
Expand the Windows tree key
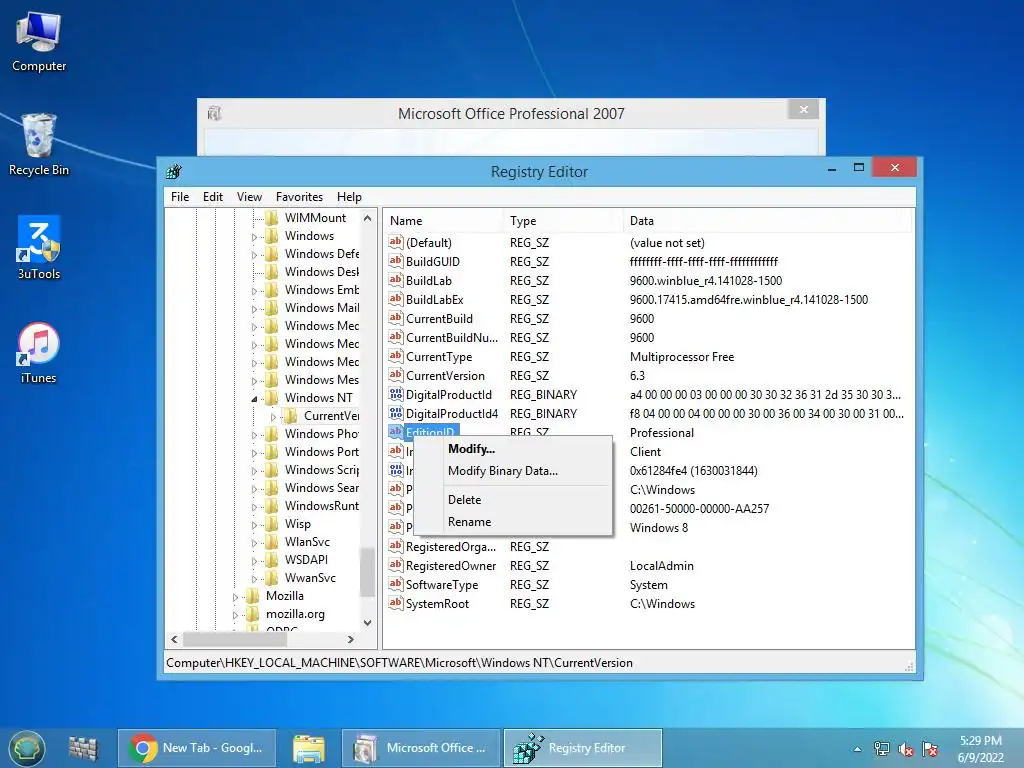(x=255, y=237)
